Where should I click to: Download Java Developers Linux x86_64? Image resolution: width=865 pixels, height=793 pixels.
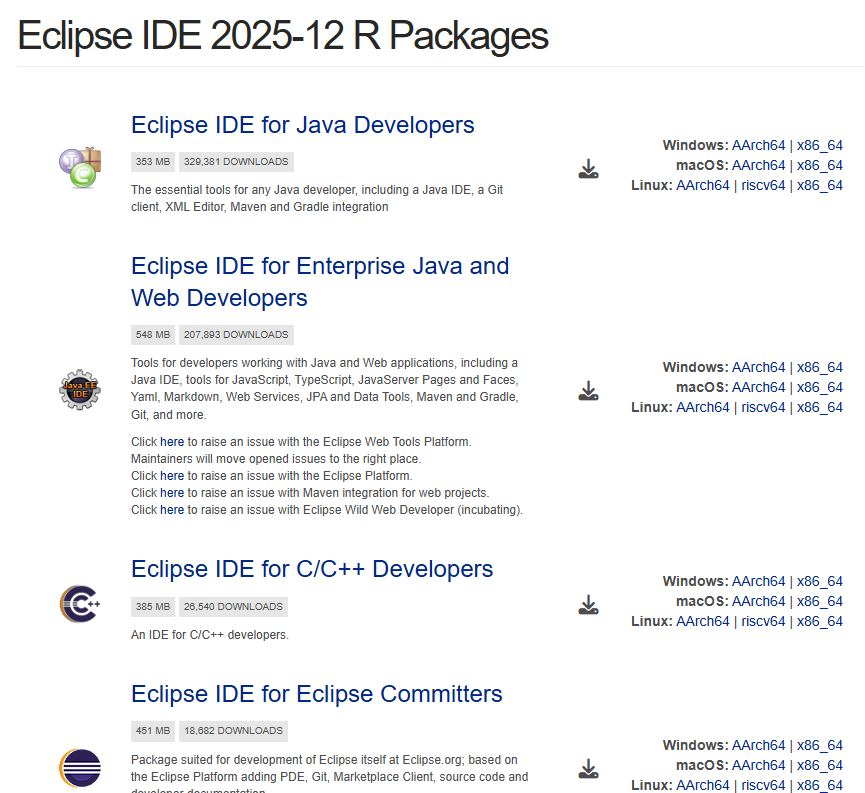point(820,185)
